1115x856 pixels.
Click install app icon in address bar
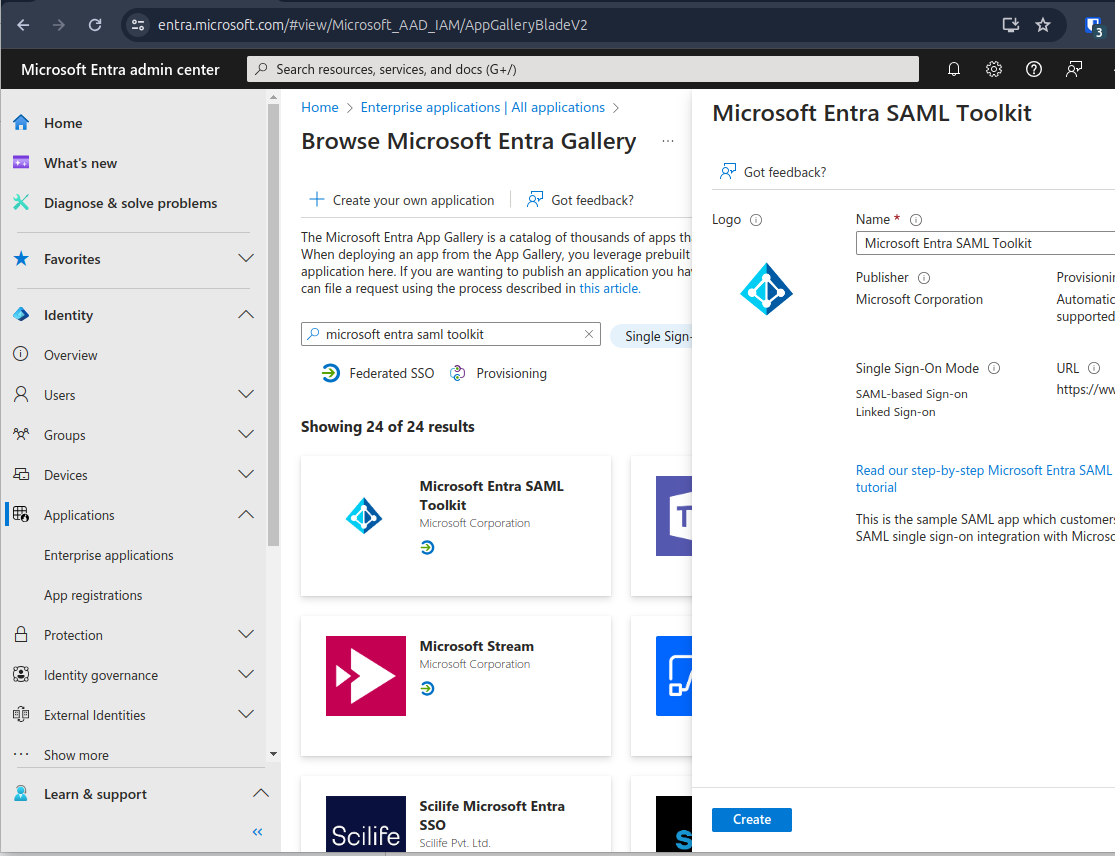click(1010, 25)
